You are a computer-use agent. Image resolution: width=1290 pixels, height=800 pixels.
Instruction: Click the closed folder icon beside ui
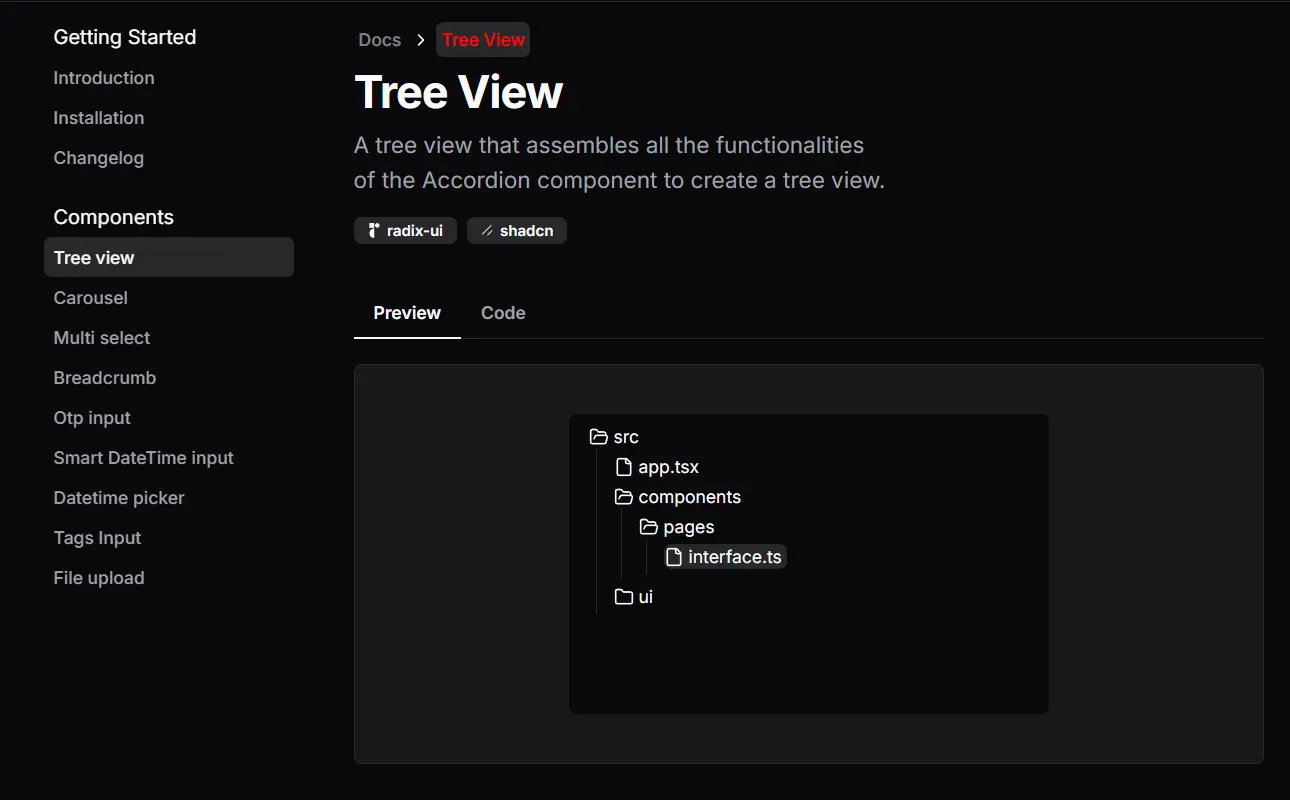pyautogui.click(x=623, y=596)
